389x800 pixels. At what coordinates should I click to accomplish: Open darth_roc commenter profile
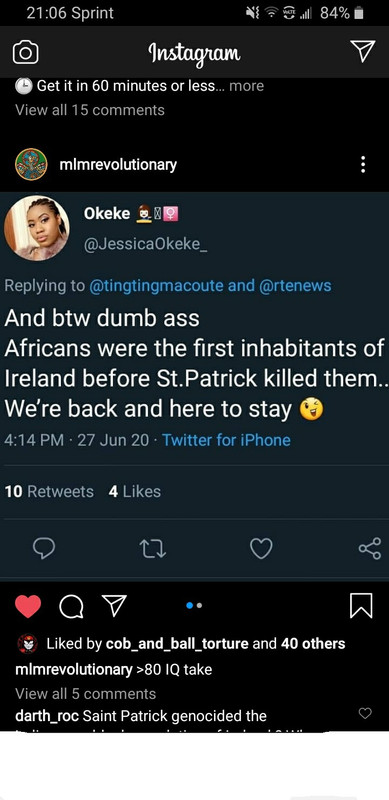coord(47,716)
